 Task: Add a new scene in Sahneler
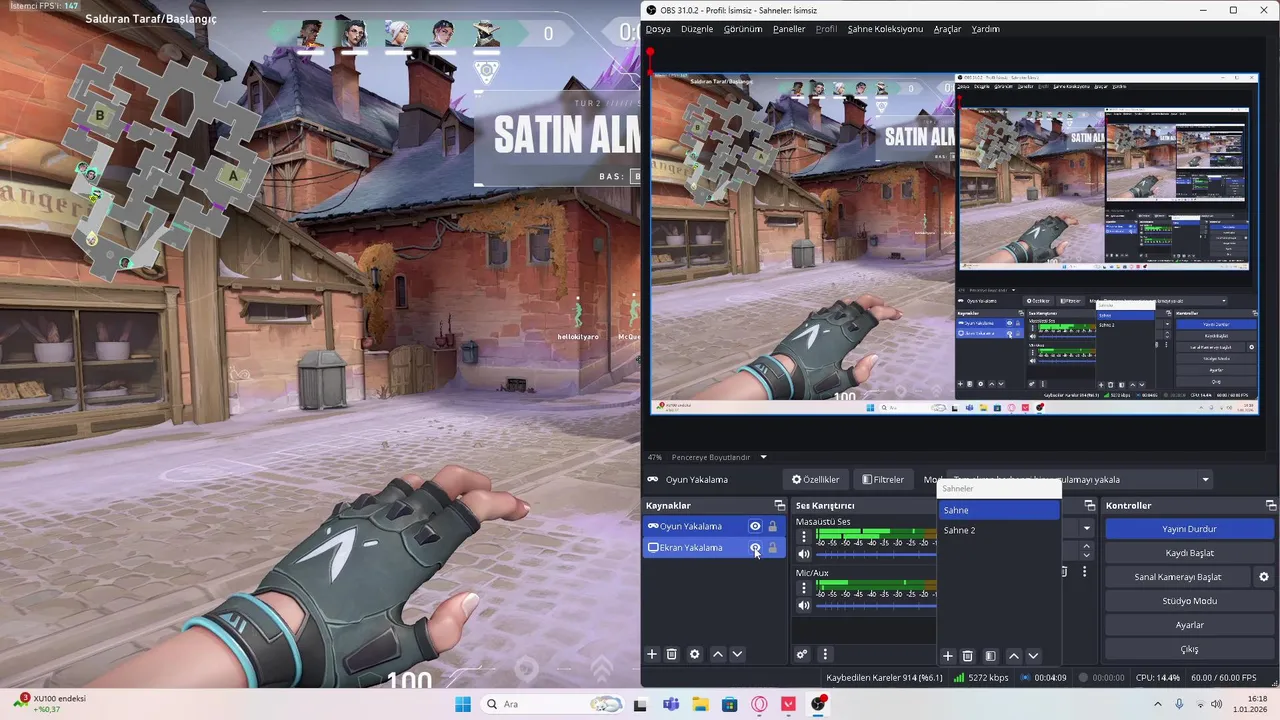coord(948,656)
